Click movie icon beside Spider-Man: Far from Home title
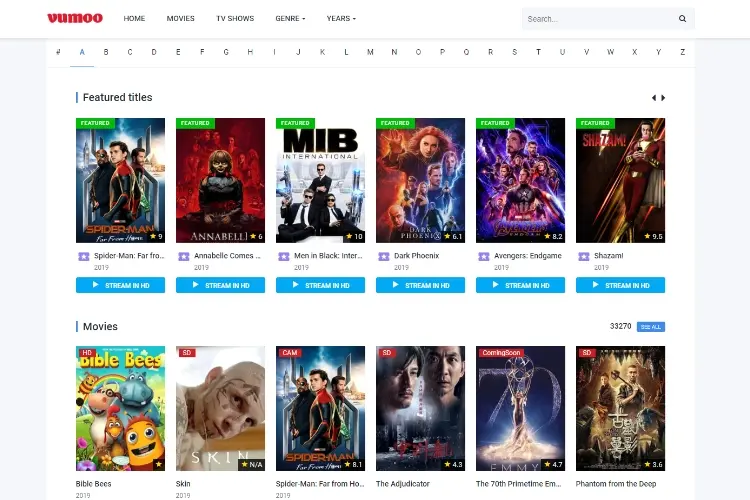This screenshot has height=500, width=750. coord(84,256)
